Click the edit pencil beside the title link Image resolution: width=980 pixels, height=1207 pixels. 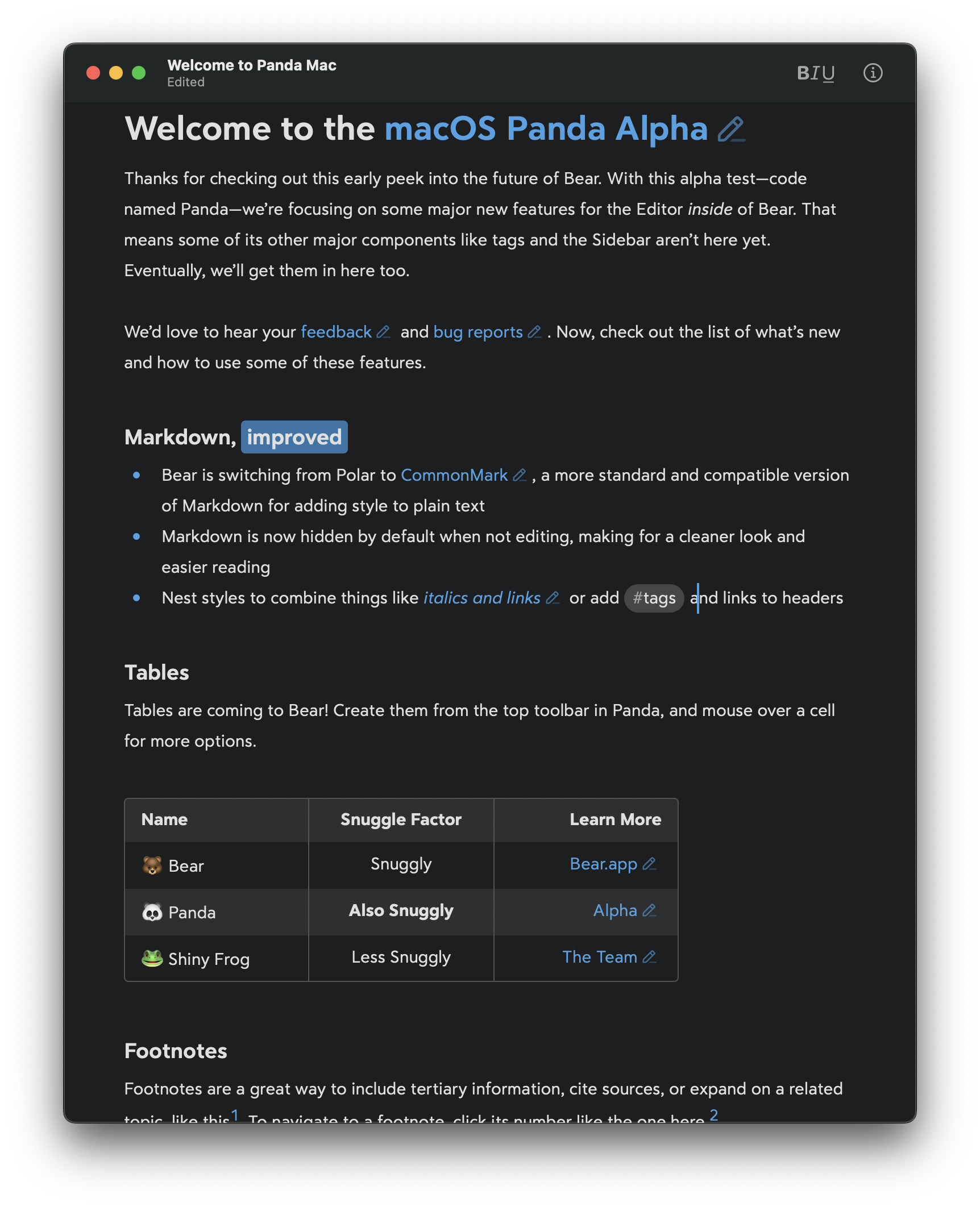(731, 130)
